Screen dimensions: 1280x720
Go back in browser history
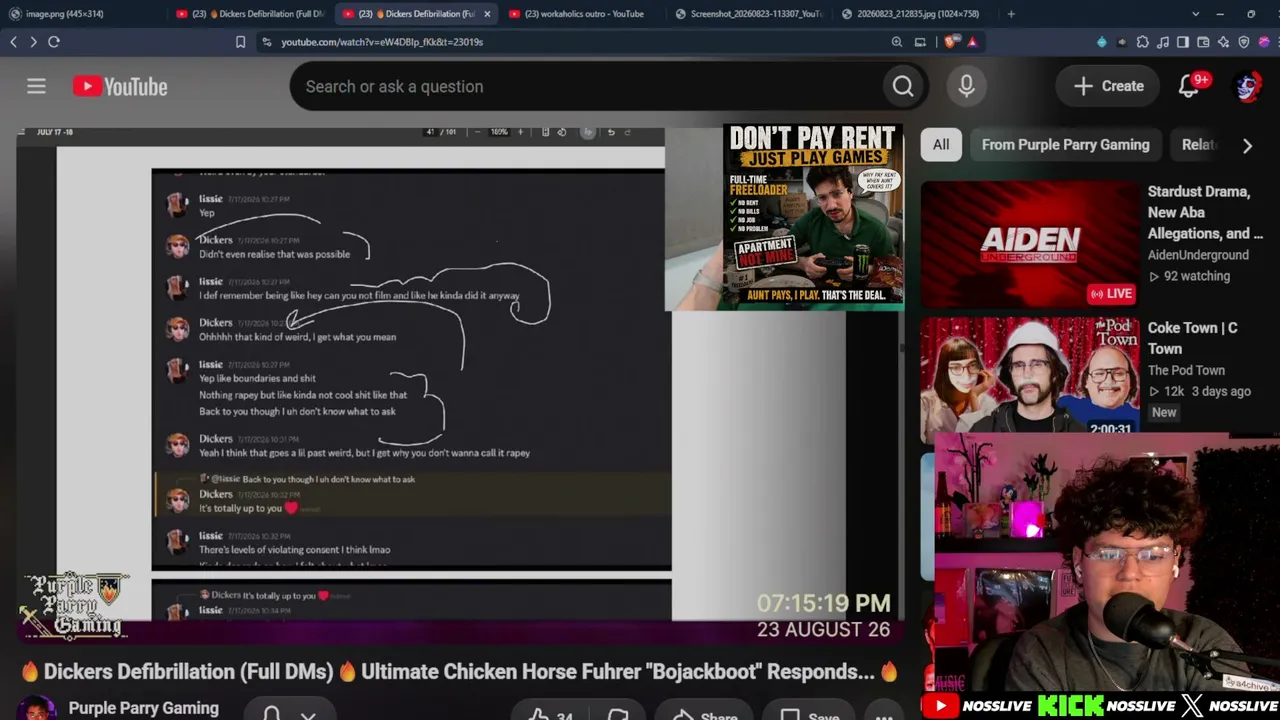point(14,42)
